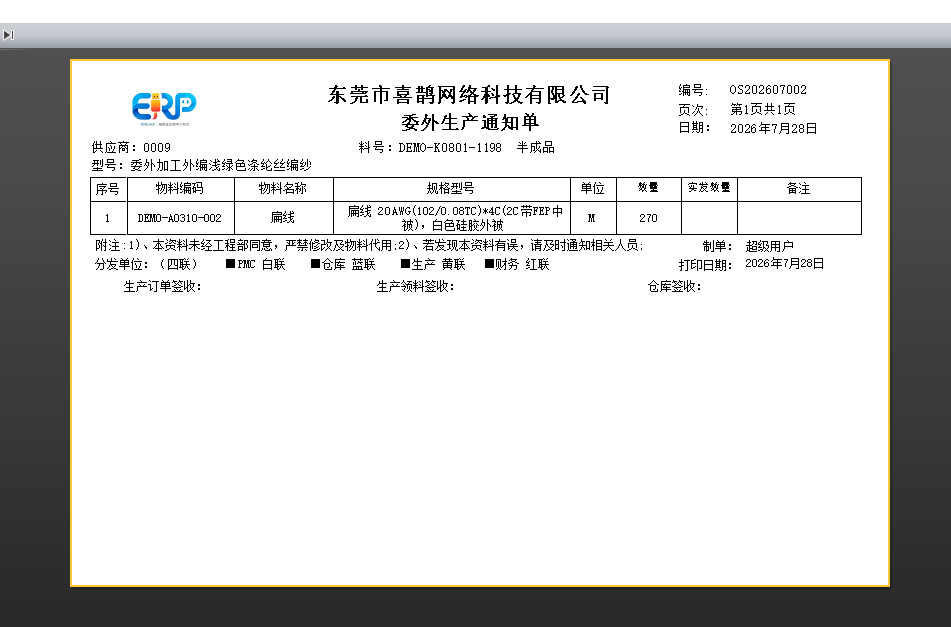The height and width of the screenshot is (627, 951).
Task: Click model text 委外加工外编浅绿色涤纶丝编纱
Action: coord(221,165)
